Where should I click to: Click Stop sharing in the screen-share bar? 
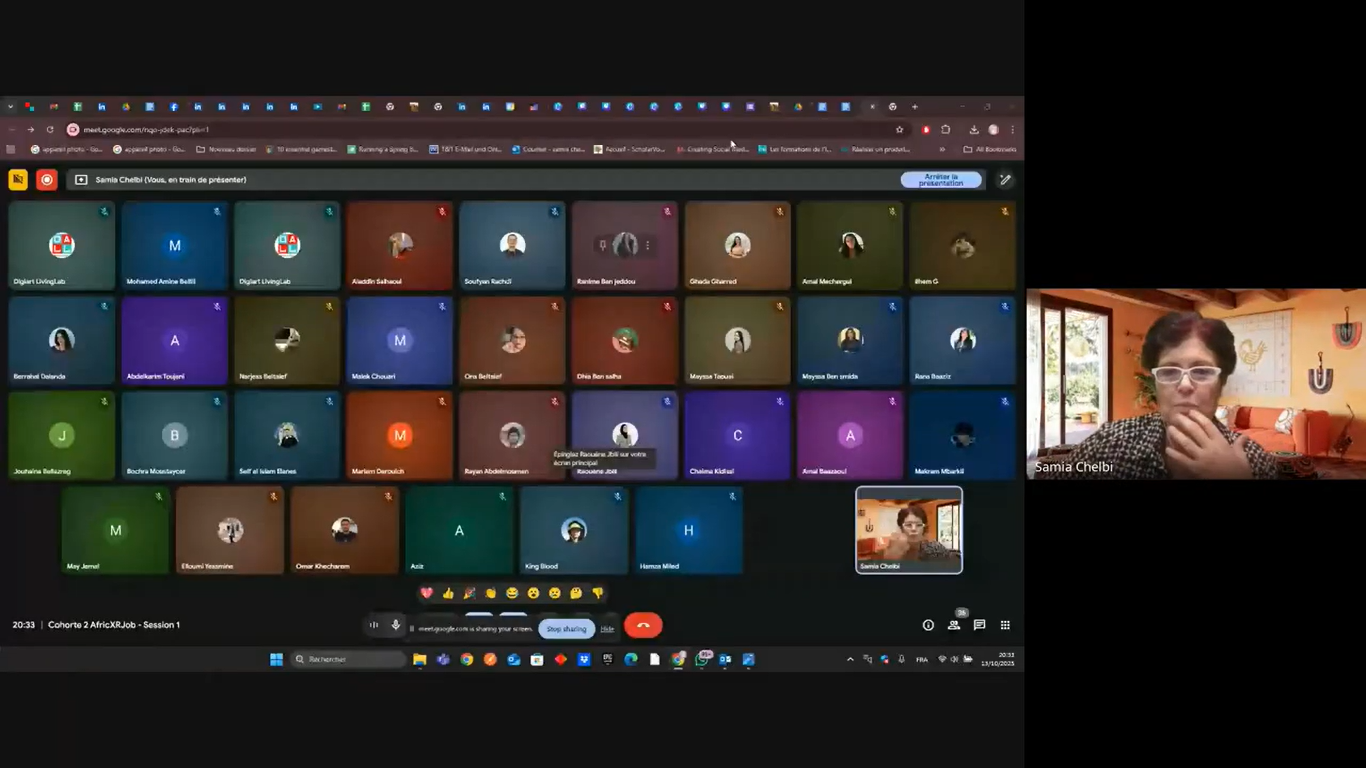coord(566,629)
